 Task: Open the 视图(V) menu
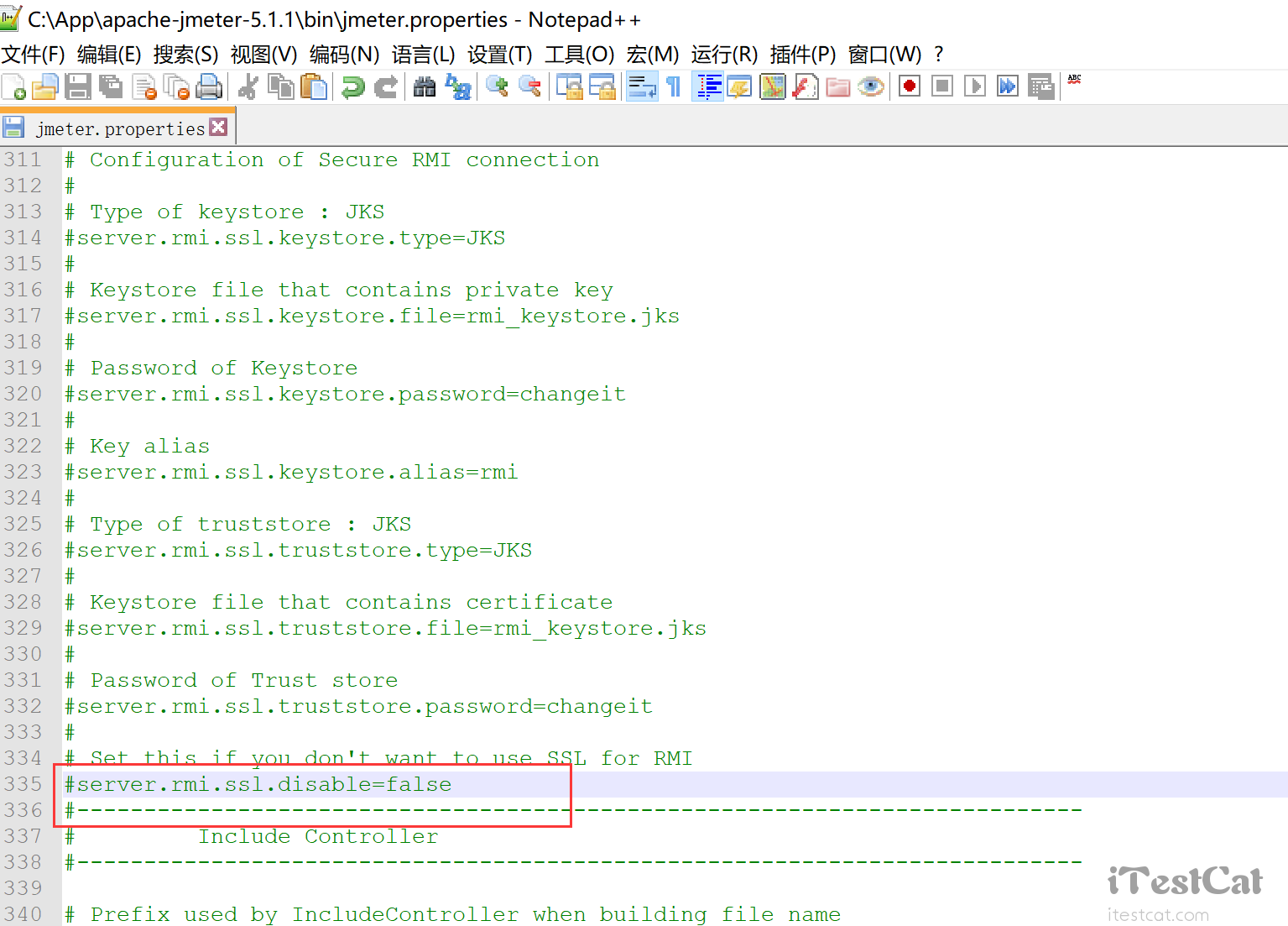pyautogui.click(x=263, y=55)
